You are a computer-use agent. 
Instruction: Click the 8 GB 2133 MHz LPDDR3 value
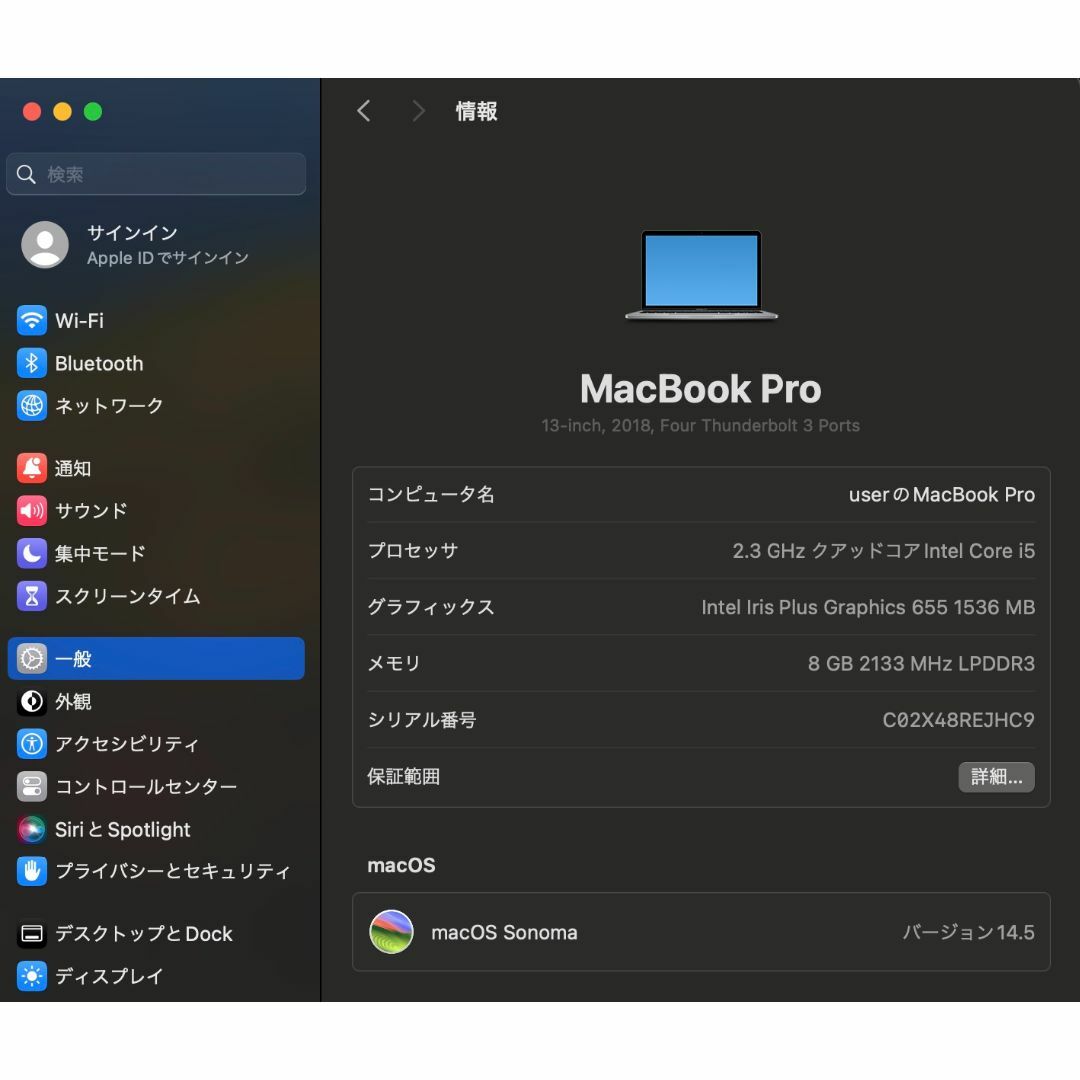point(921,663)
